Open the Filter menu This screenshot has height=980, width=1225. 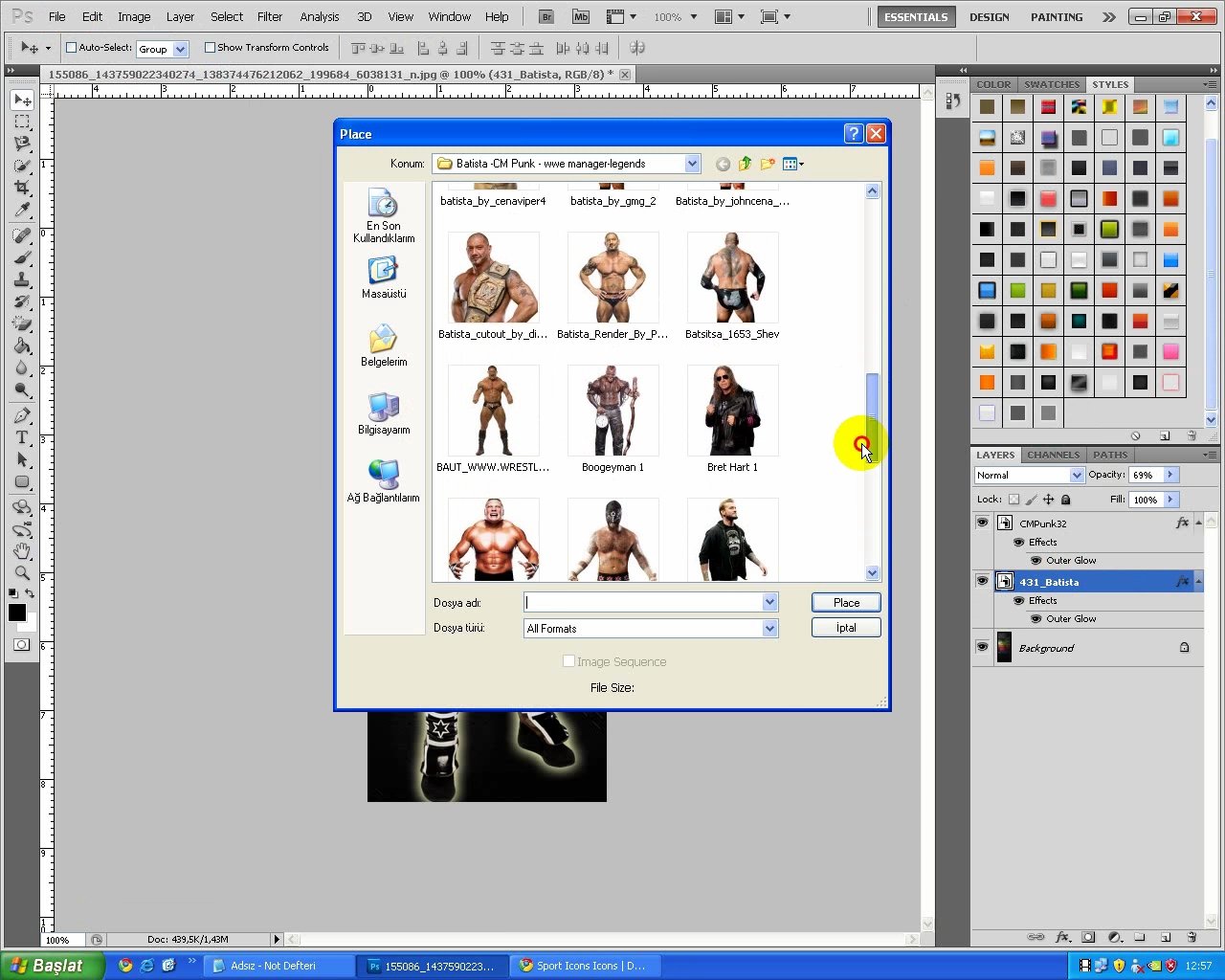pyautogui.click(x=270, y=16)
